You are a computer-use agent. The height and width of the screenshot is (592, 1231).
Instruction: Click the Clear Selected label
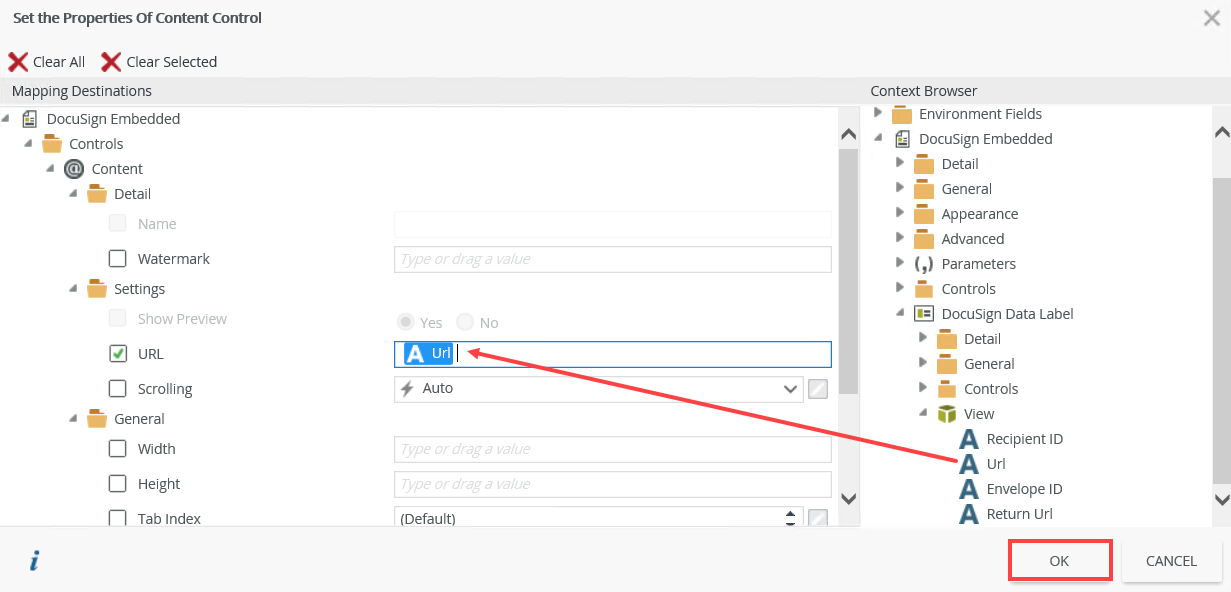coord(172,62)
